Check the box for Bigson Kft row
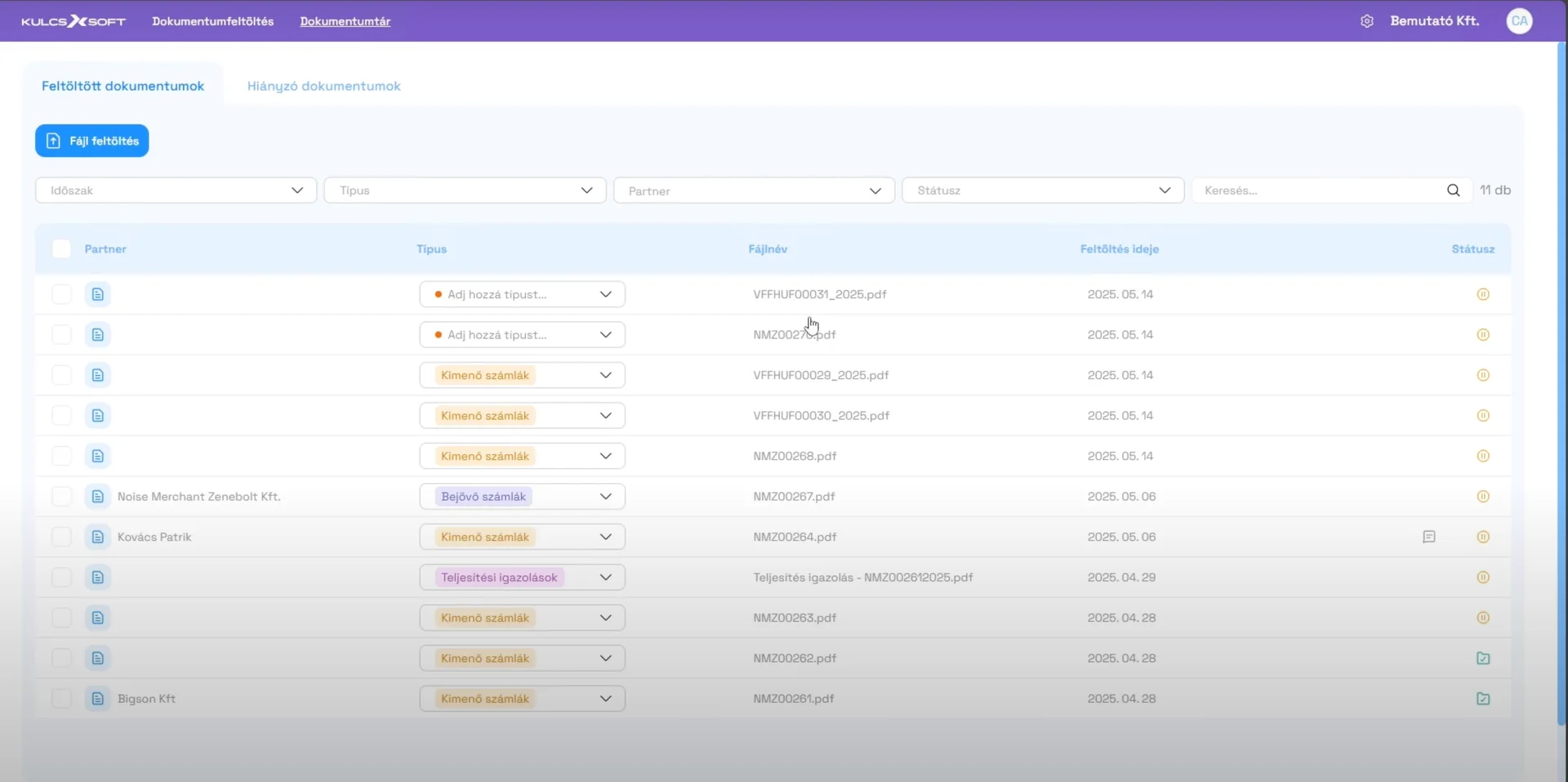1568x782 pixels. click(x=61, y=699)
